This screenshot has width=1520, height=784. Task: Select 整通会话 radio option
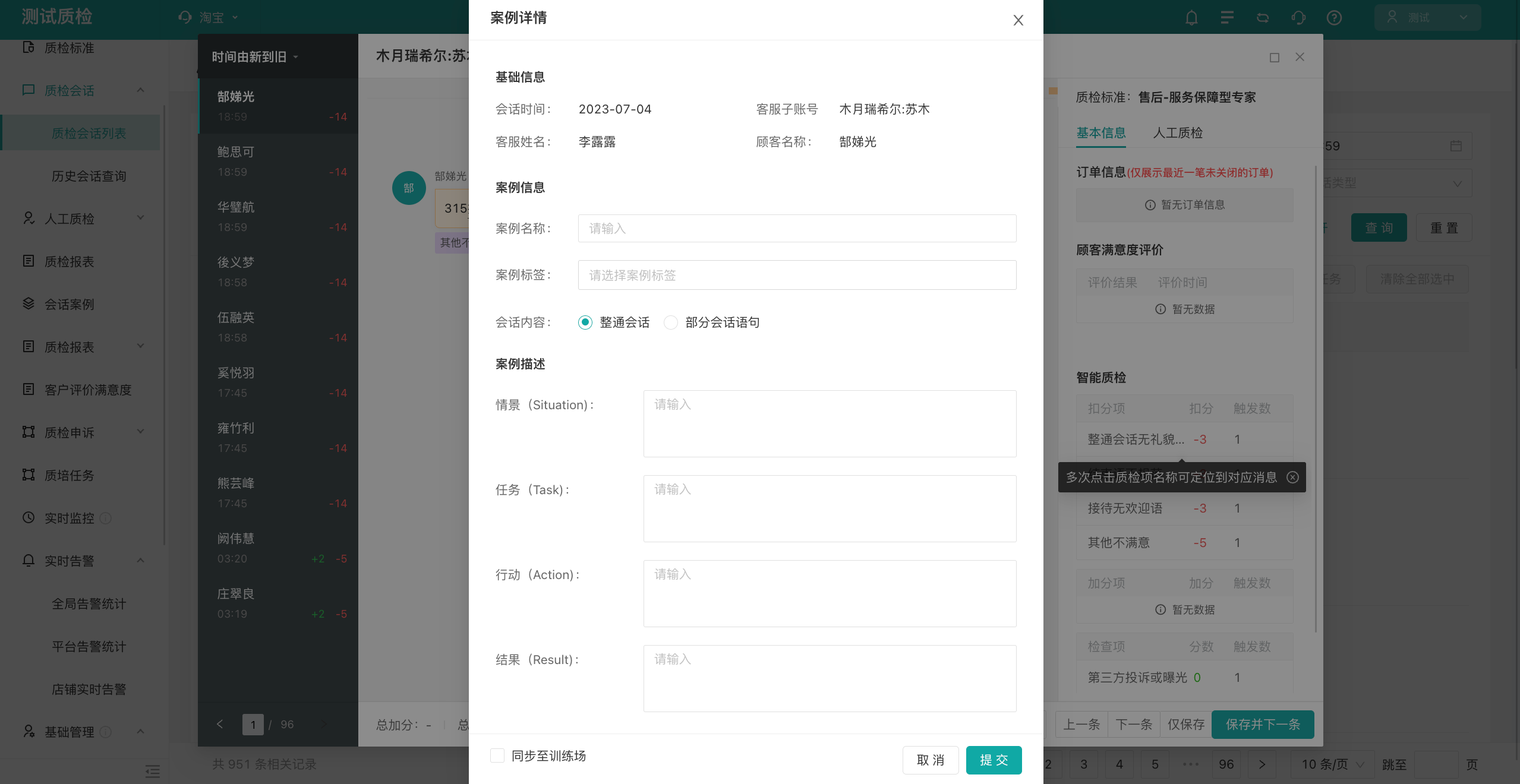585,323
